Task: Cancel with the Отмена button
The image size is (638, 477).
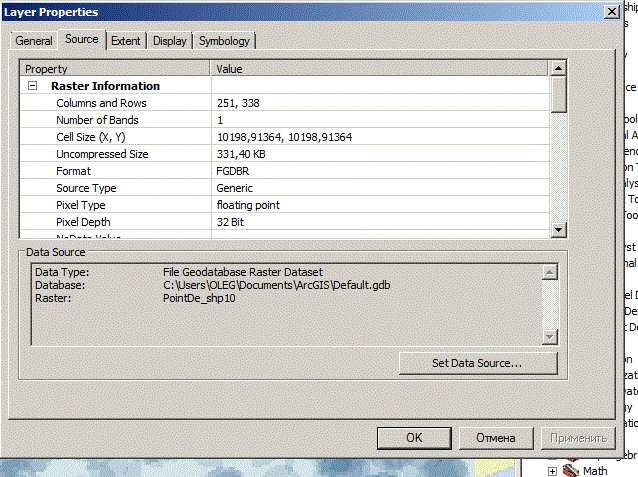Action: [496, 438]
